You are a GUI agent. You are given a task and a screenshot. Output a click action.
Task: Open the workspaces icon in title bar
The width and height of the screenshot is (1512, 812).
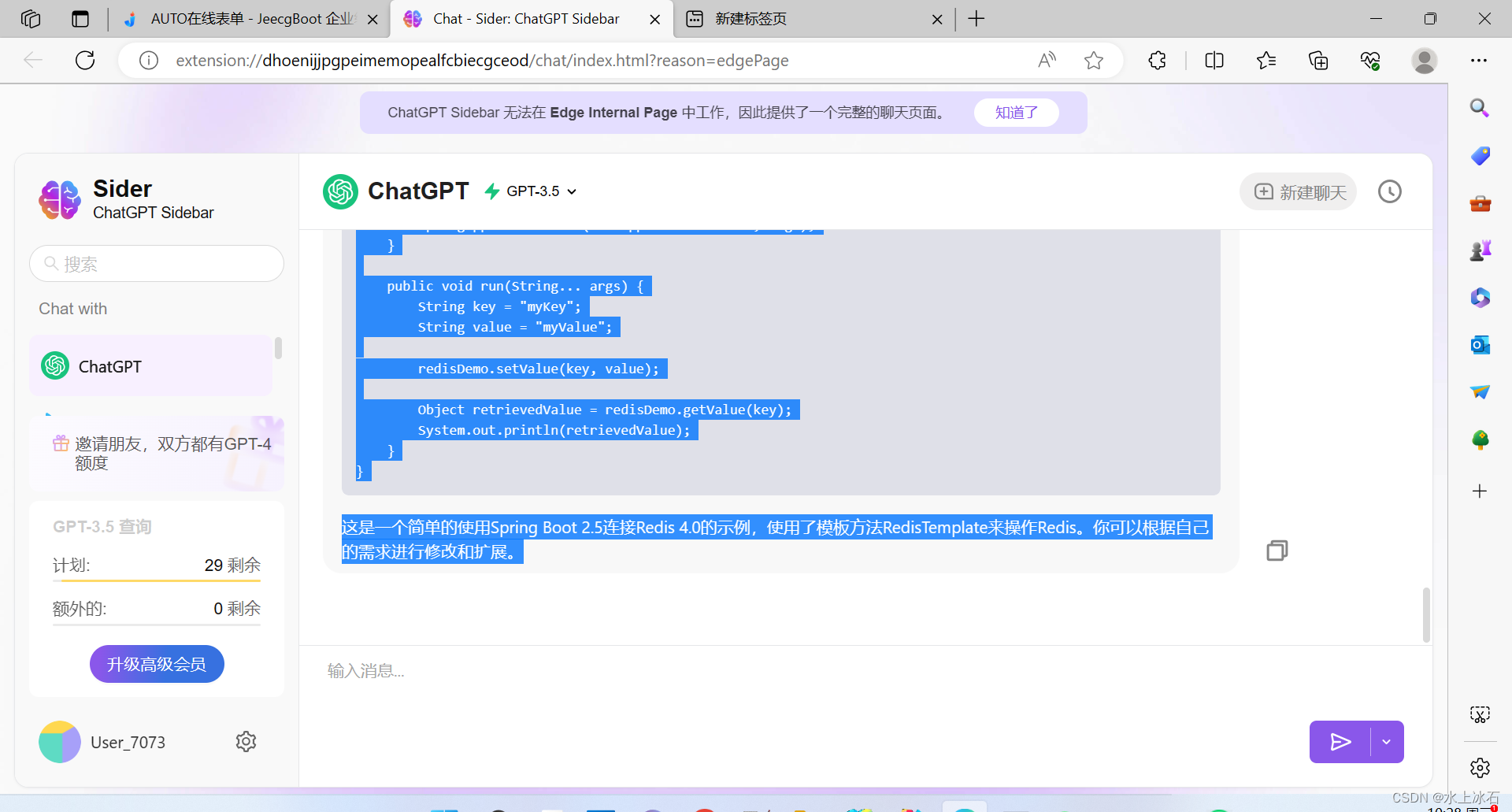tap(31, 18)
